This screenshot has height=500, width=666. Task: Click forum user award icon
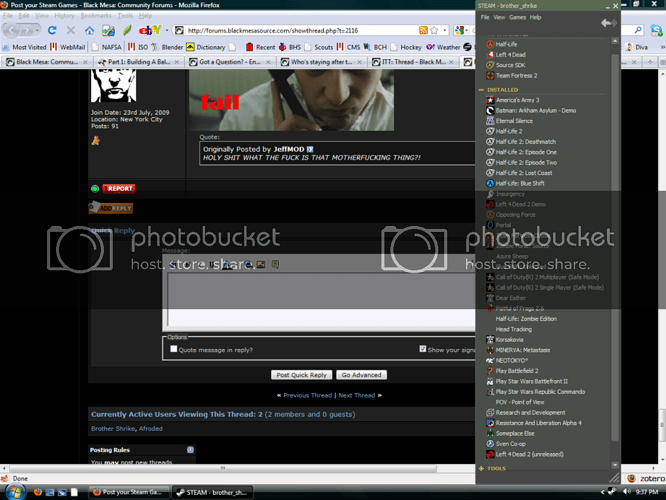(x=96, y=141)
